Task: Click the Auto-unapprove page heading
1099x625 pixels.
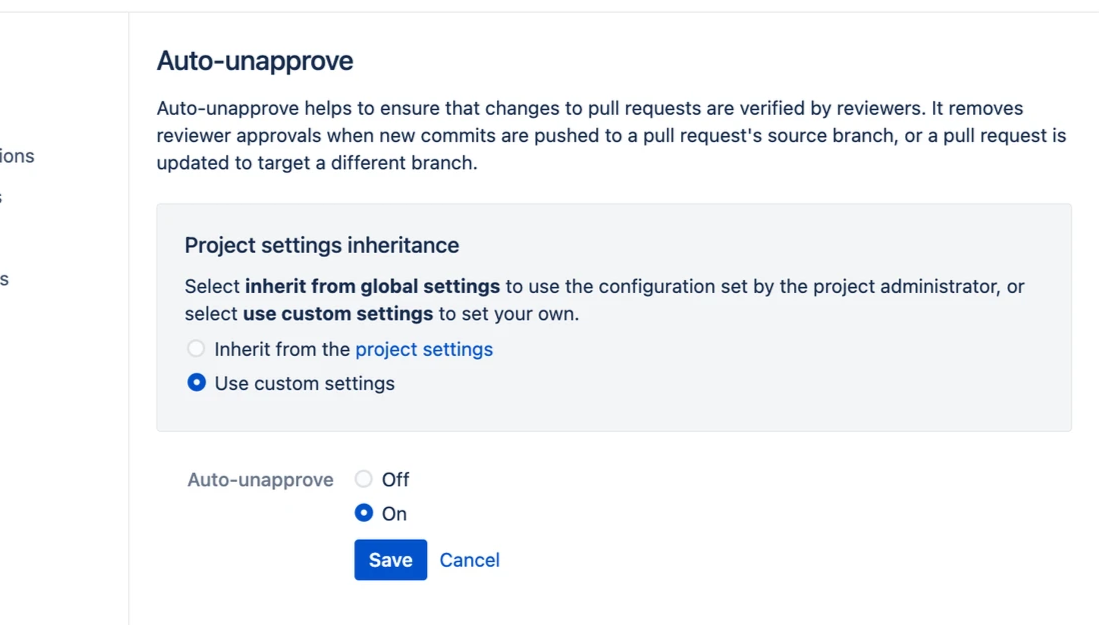Action: click(x=255, y=61)
